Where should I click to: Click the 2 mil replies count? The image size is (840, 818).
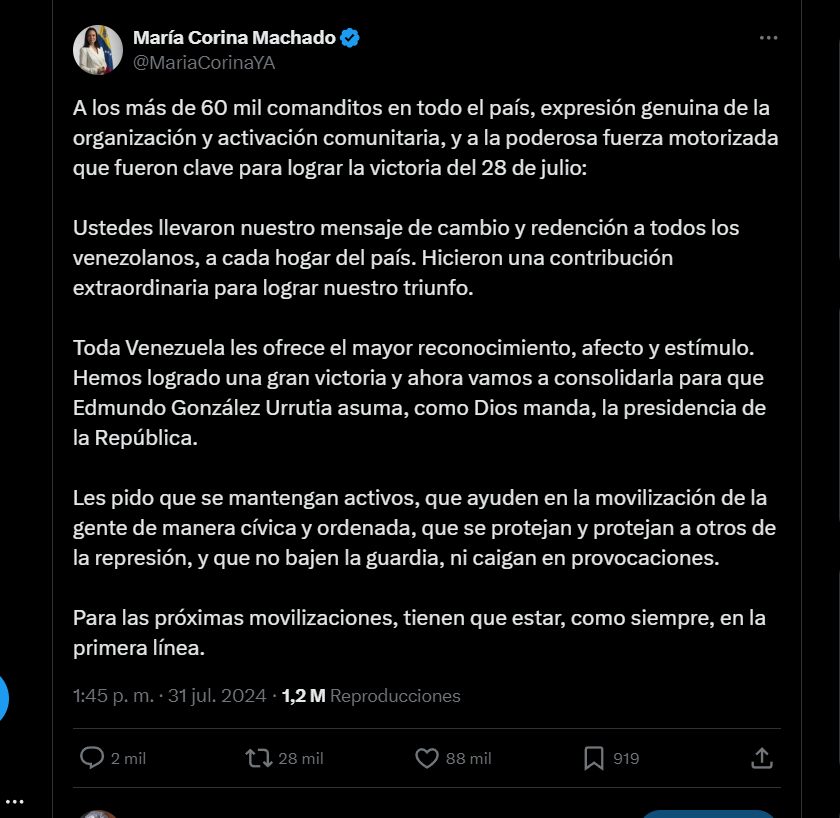[x=128, y=759]
